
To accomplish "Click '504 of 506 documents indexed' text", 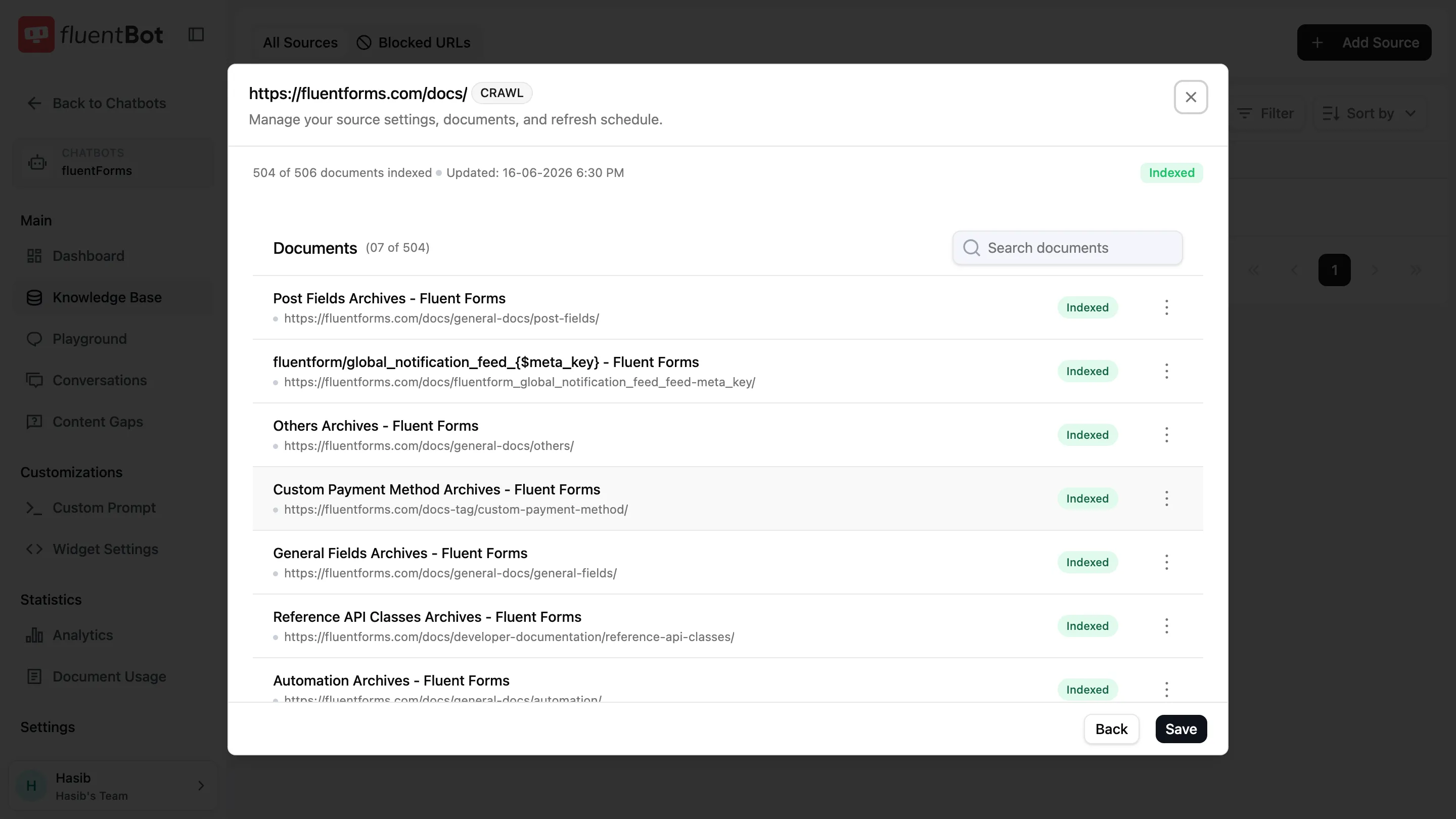I will pyautogui.click(x=342, y=173).
